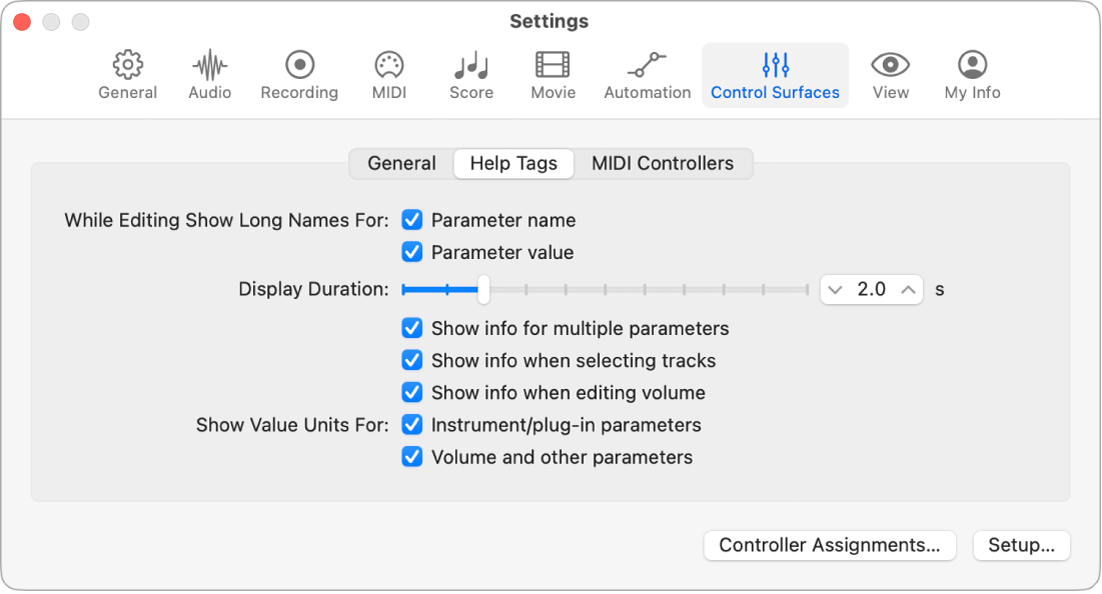Screen dimensions: 1102x594
Task: Select the General sub-tab
Action: (401, 163)
